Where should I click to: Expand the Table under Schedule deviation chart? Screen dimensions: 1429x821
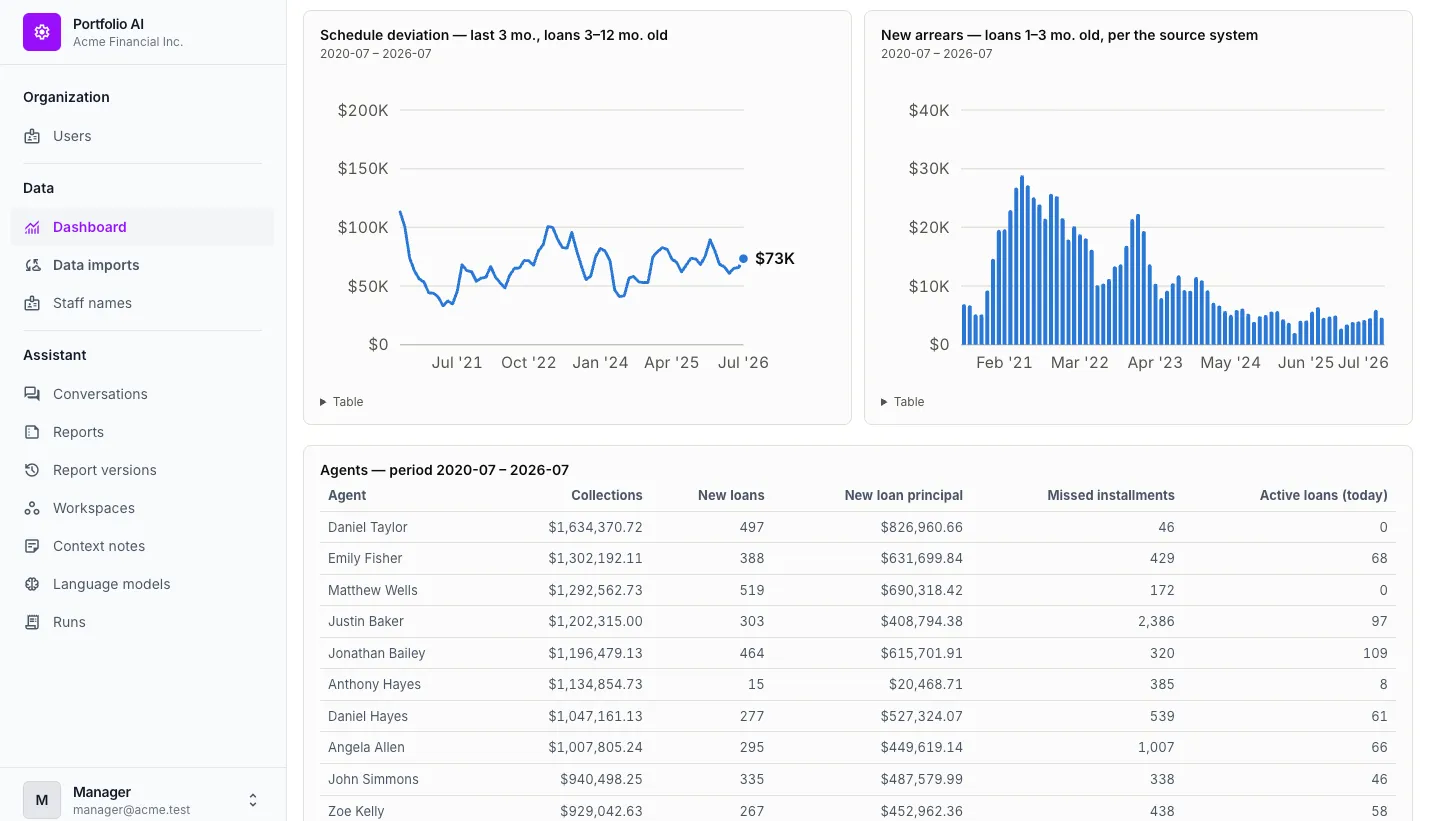coord(342,402)
